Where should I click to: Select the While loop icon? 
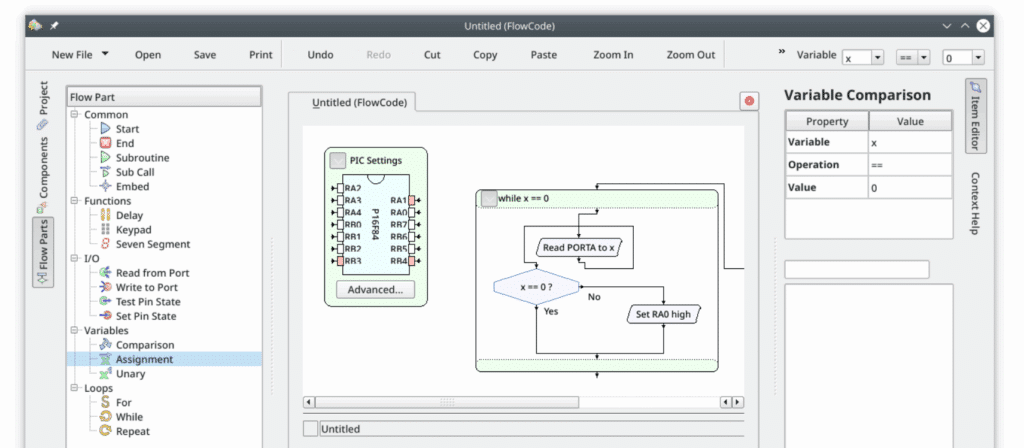105,417
